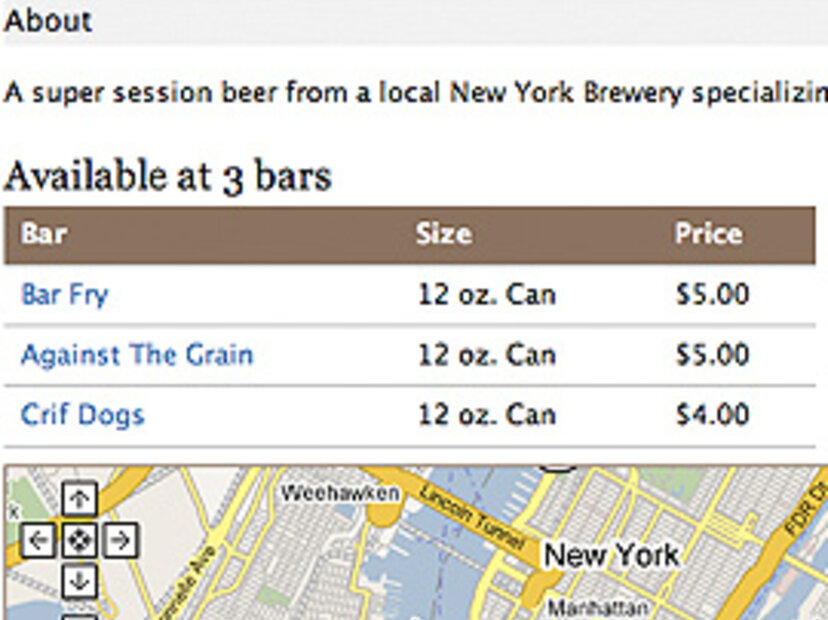This screenshot has height=620, width=828.
Task: Pan the map up with arrow
Action: pyautogui.click(x=79, y=499)
